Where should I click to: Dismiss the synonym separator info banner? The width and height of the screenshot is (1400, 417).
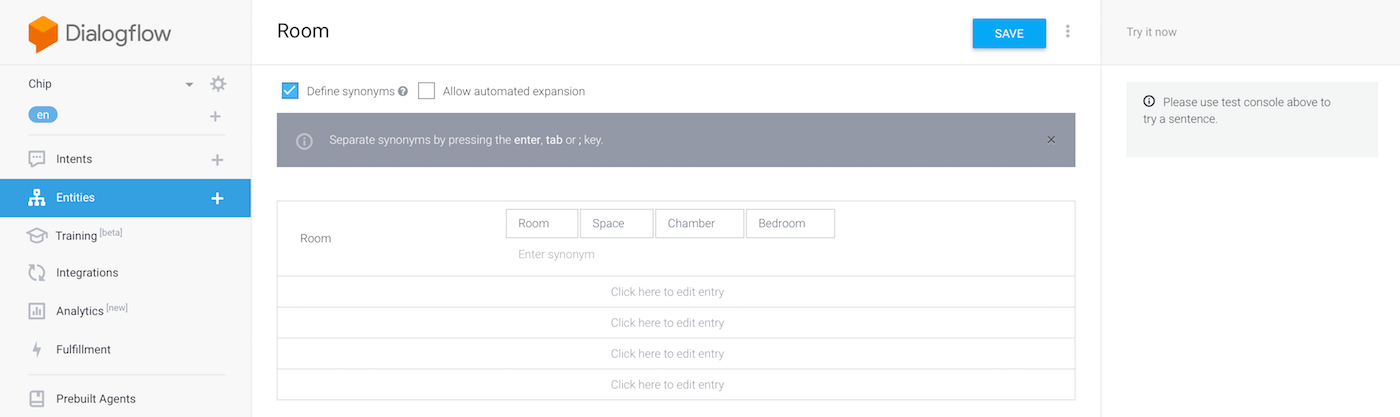(1051, 140)
